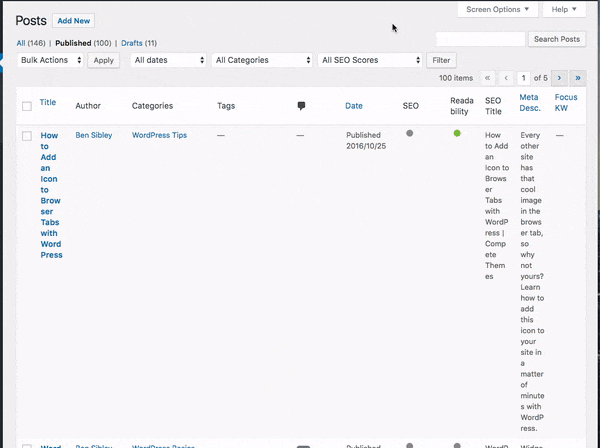600x448 pixels.
Task: Click the green readability dot for first post
Action: (457, 133)
